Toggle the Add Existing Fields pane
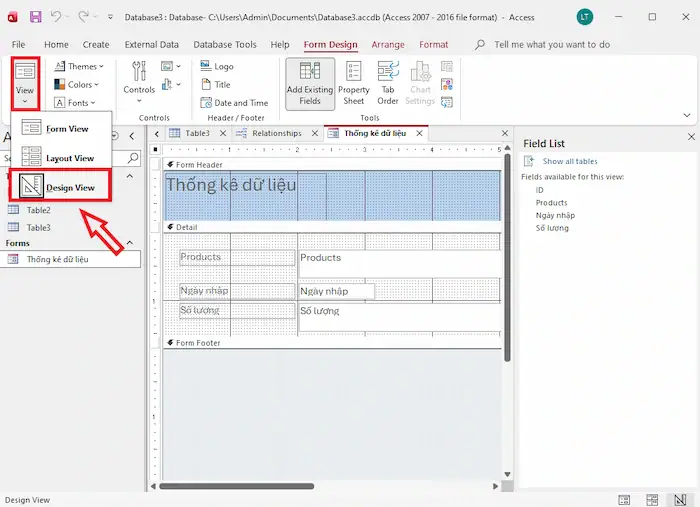 coord(310,82)
